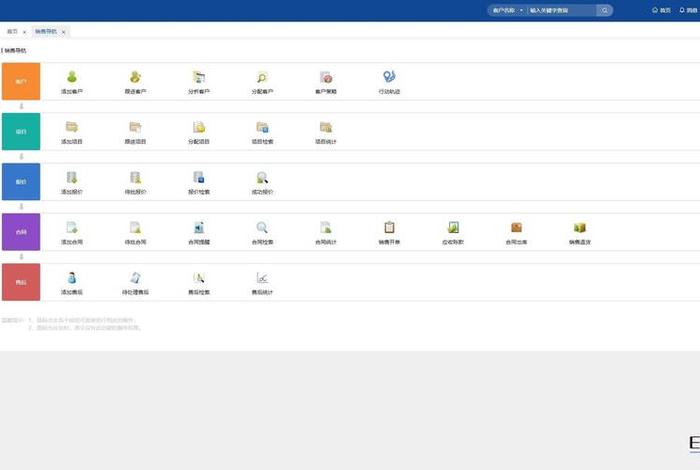Click the 售后统计 after-sales statistics chart icon
700x470 pixels.
[x=261, y=278]
